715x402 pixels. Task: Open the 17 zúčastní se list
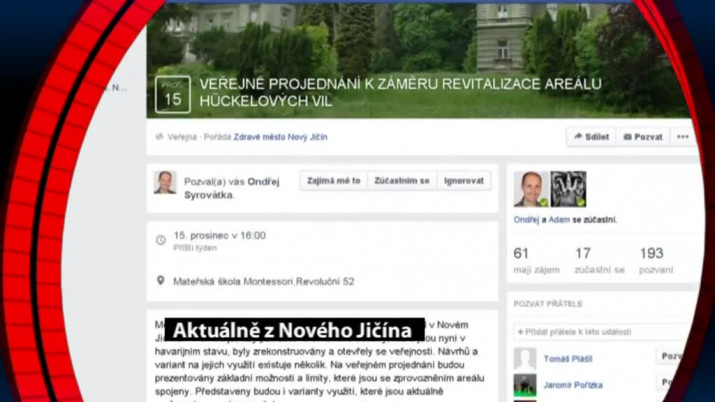point(597,260)
